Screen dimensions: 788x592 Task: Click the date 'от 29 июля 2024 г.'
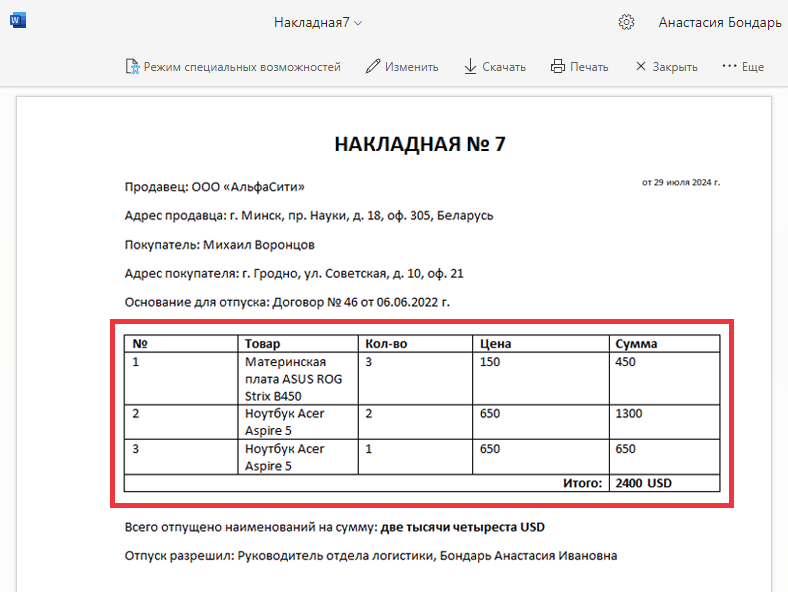tap(681, 182)
